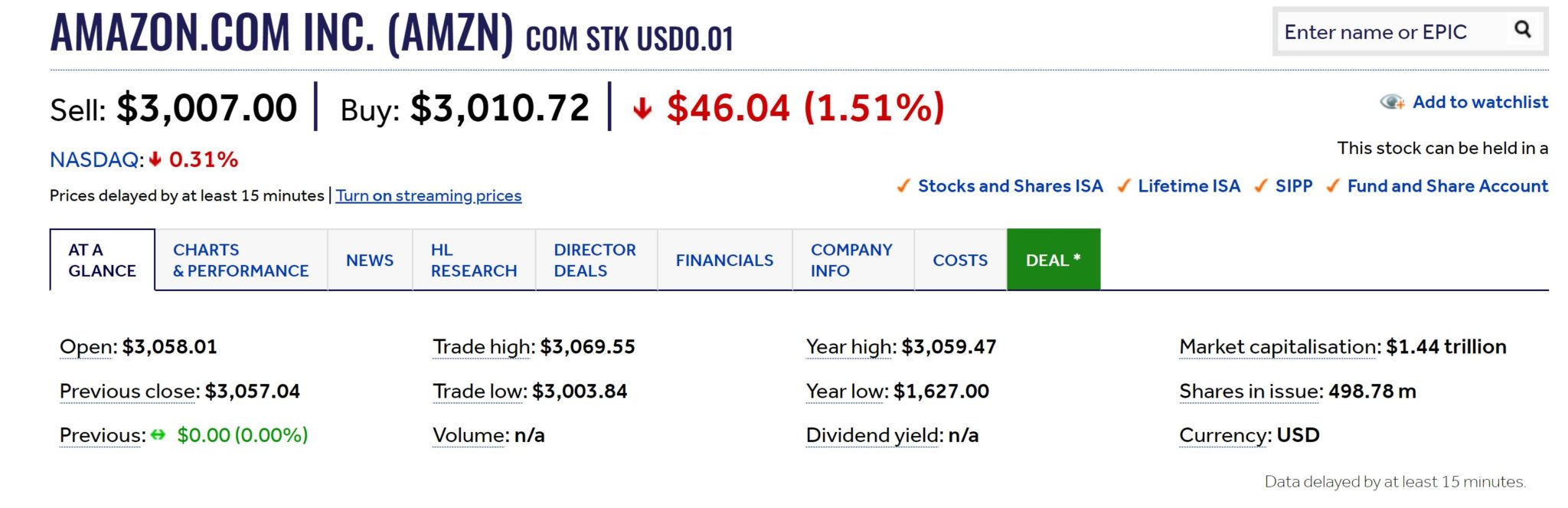Click the watchlist eye icon
1568x508 pixels.
1392,102
